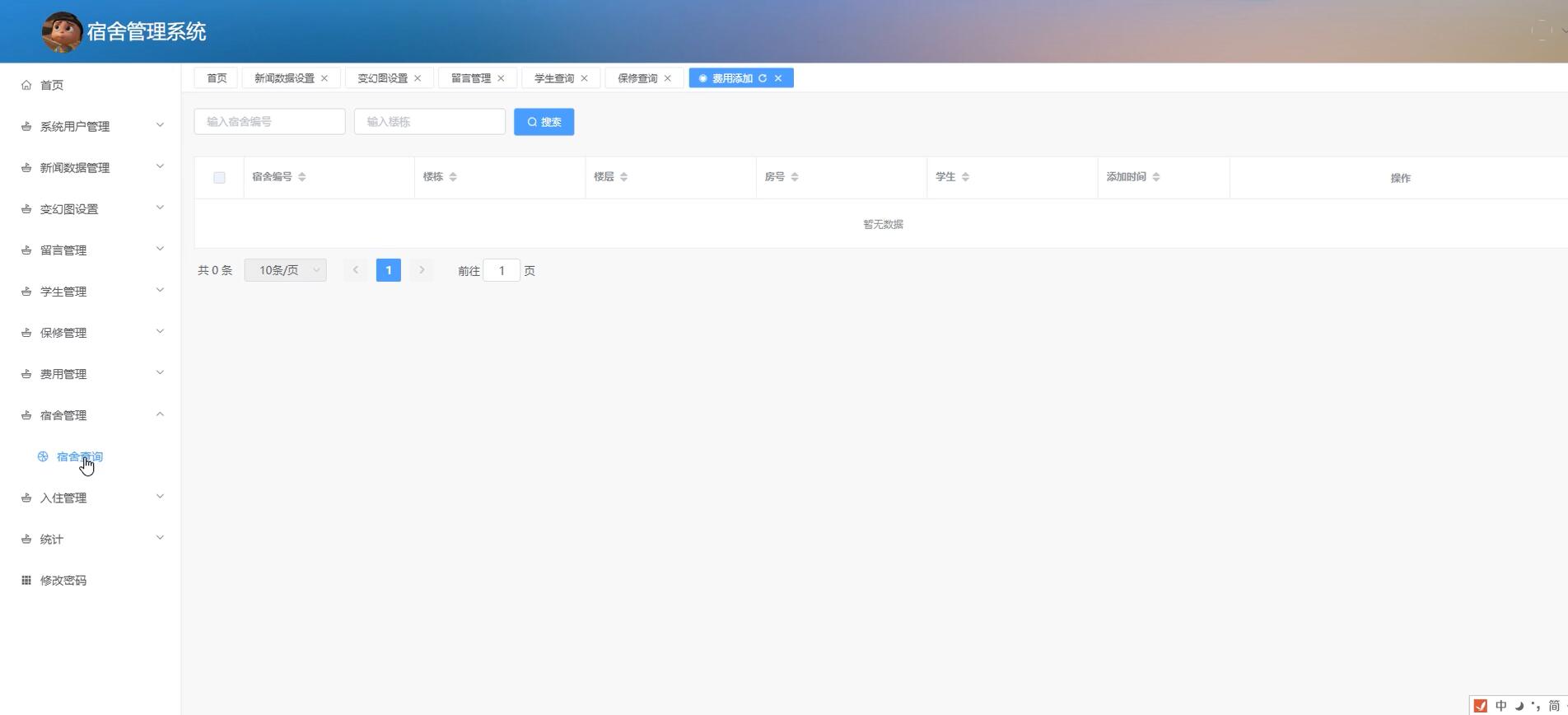Expand 费用管理 chevron
1568x715 pixels.
pos(160,372)
